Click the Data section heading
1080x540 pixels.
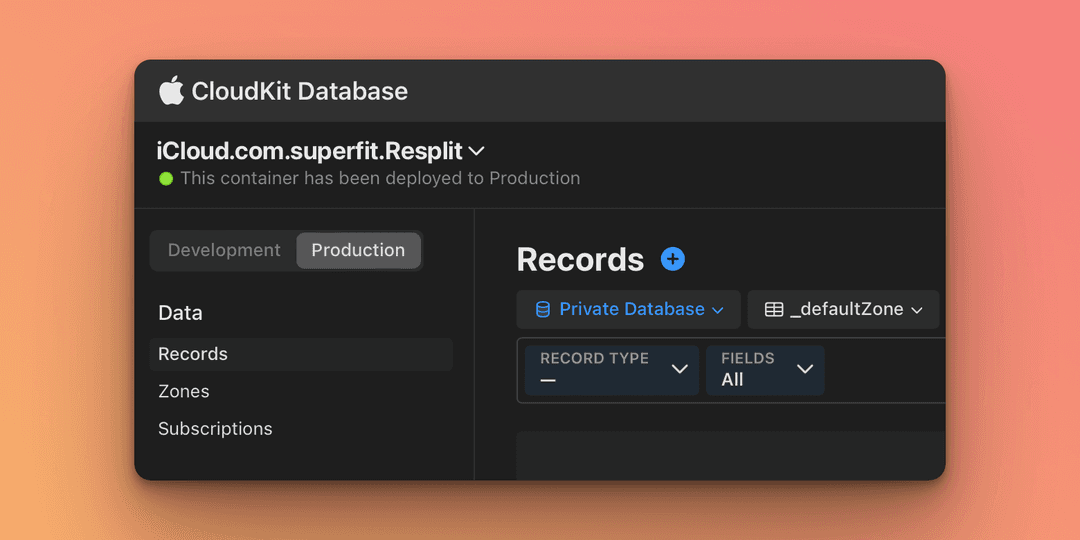point(180,313)
